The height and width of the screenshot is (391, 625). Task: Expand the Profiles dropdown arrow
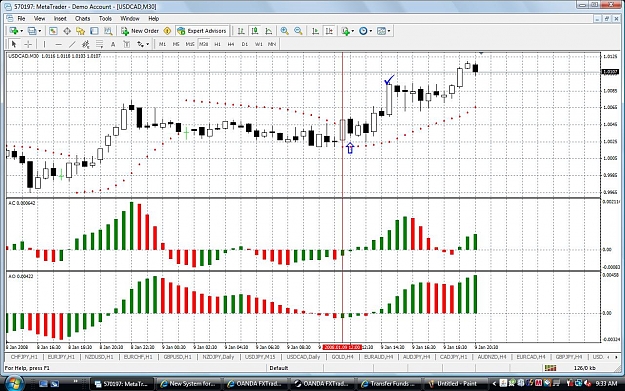point(39,31)
